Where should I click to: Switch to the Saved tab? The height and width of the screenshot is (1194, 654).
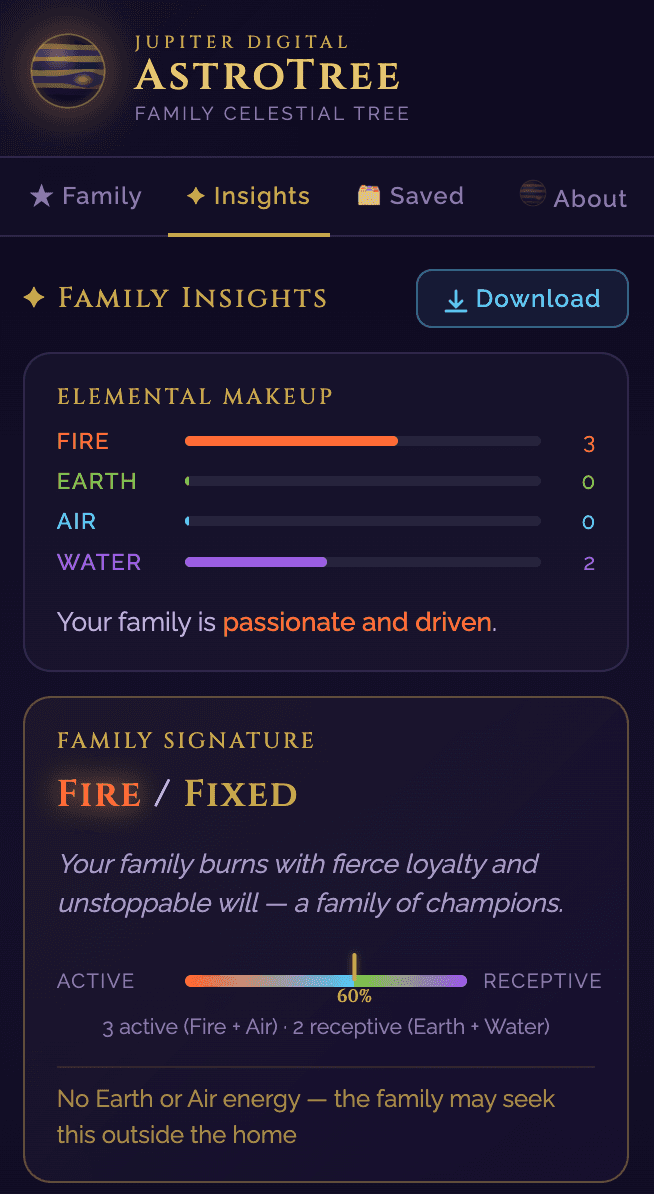(x=411, y=196)
